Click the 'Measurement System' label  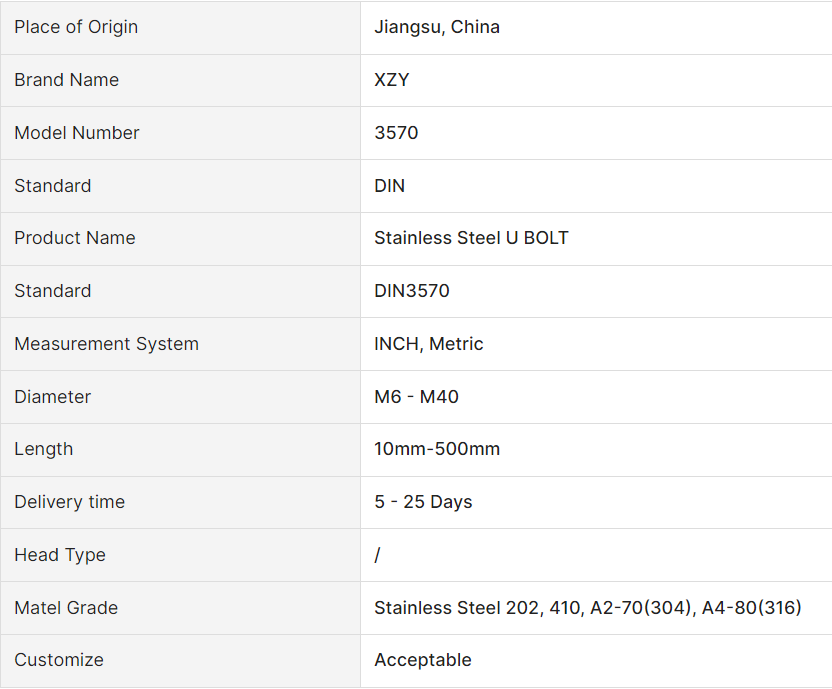[x=106, y=344]
